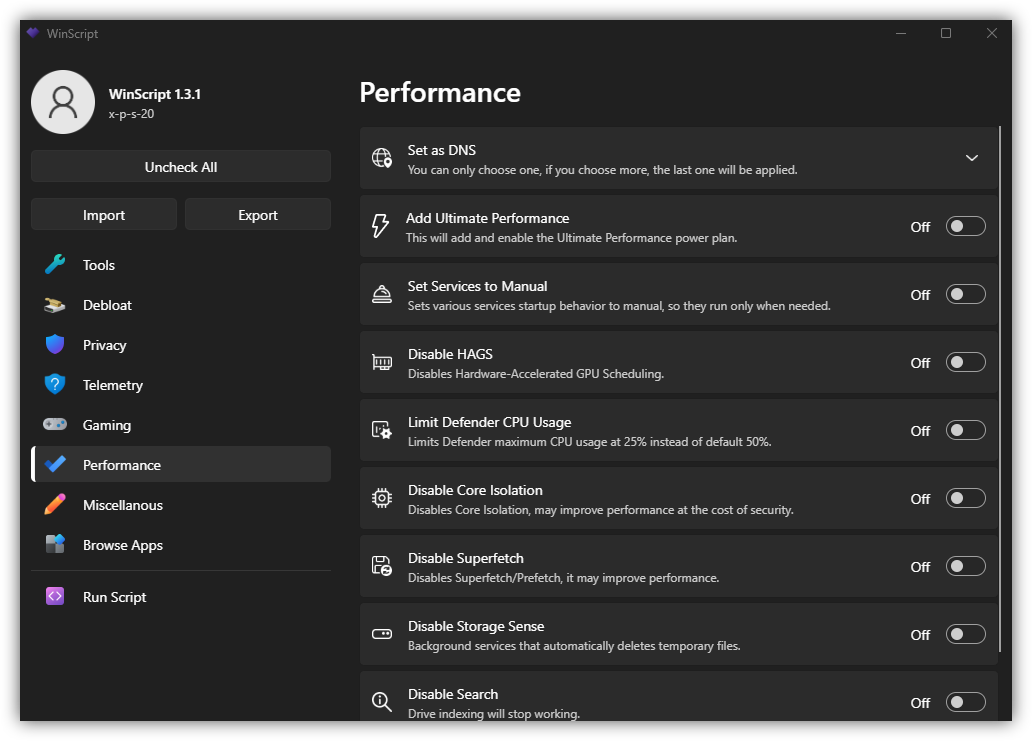Click the Gaming controller icon
Viewport: 1032px width, 741px height.
tap(55, 424)
